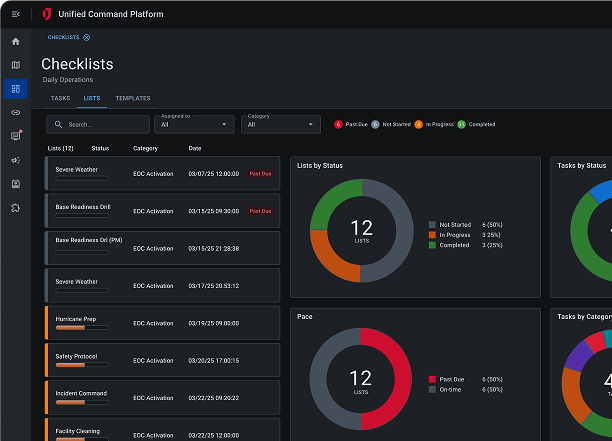Close the Checklists breadcrumb tab
This screenshot has width=612, height=441.
(86, 37)
